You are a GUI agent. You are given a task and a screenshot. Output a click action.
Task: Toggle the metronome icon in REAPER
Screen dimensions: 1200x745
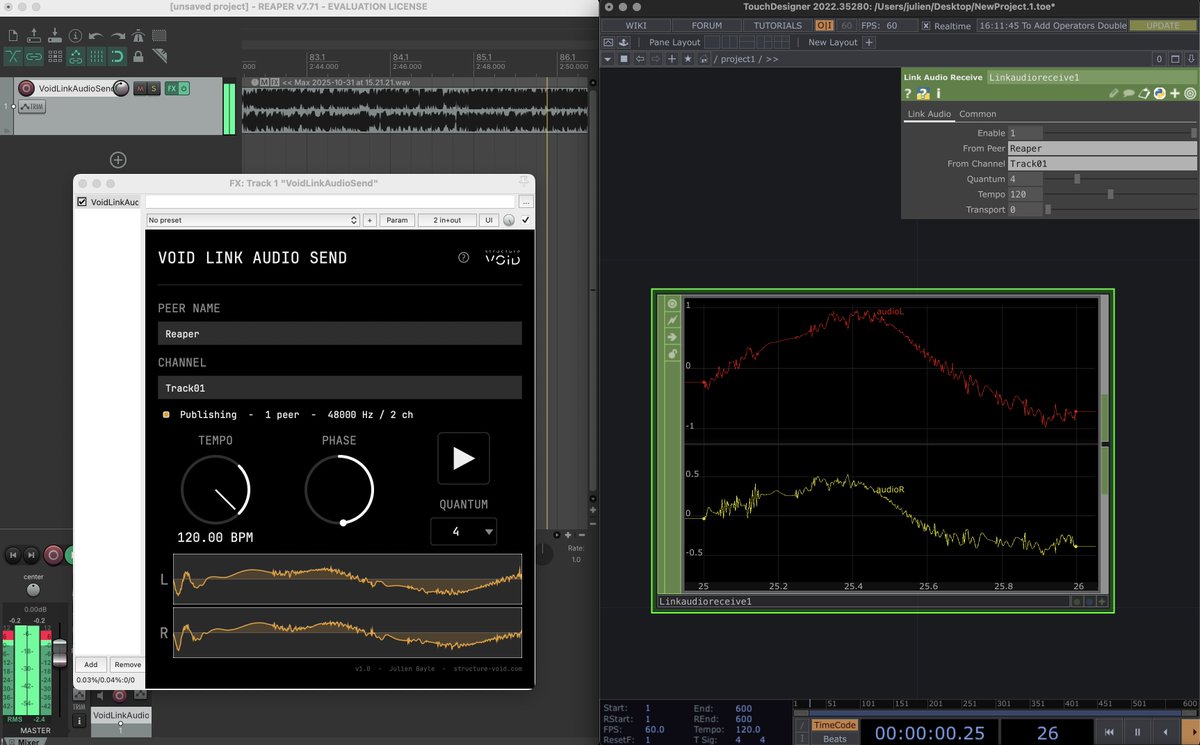pyautogui.click(x=138, y=36)
